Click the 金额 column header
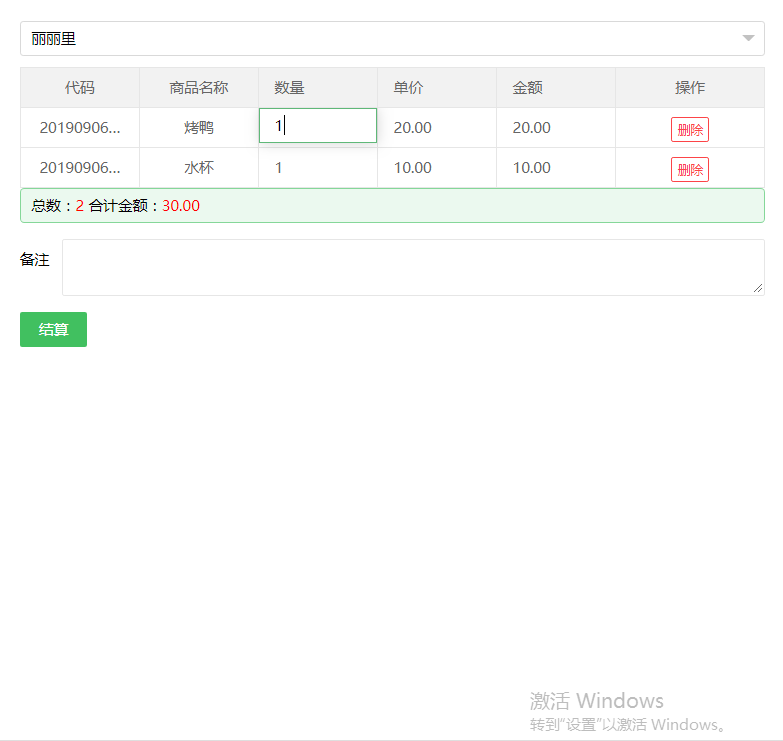 click(x=527, y=88)
